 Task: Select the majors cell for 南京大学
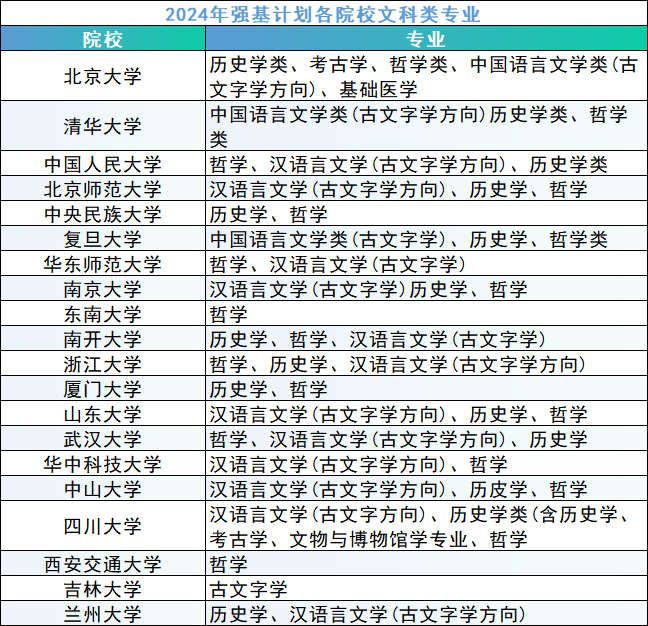(426, 288)
